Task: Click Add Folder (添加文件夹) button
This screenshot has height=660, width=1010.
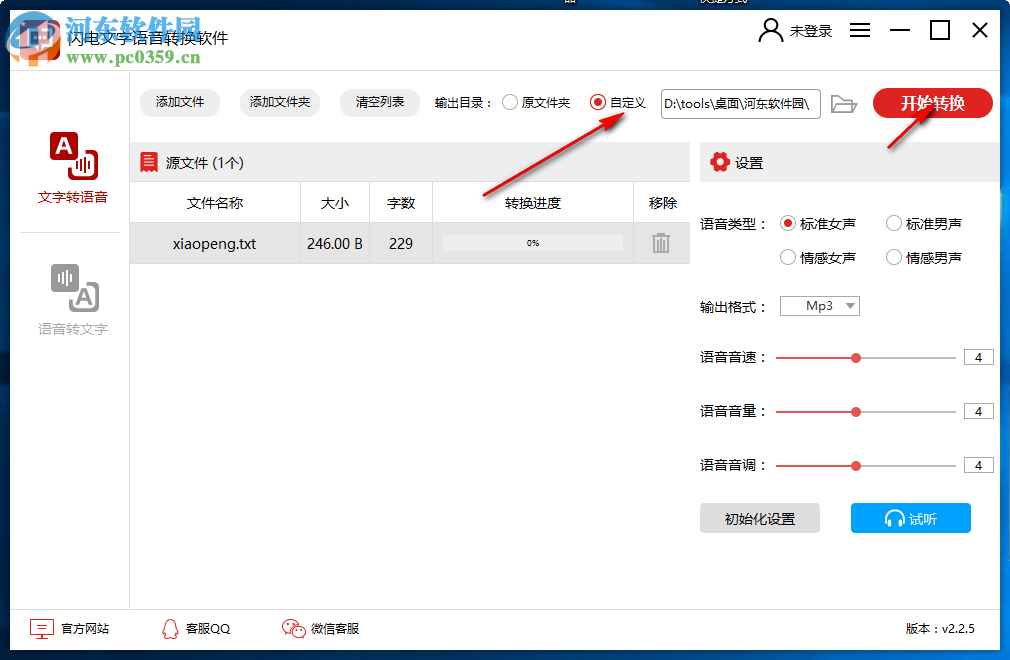Action: [x=280, y=102]
